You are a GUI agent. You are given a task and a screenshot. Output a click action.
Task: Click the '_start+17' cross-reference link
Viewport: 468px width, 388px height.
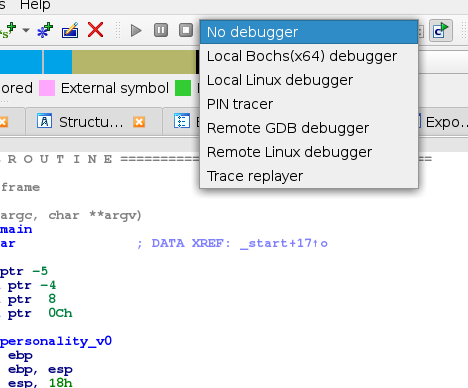pyautogui.click(x=276, y=243)
